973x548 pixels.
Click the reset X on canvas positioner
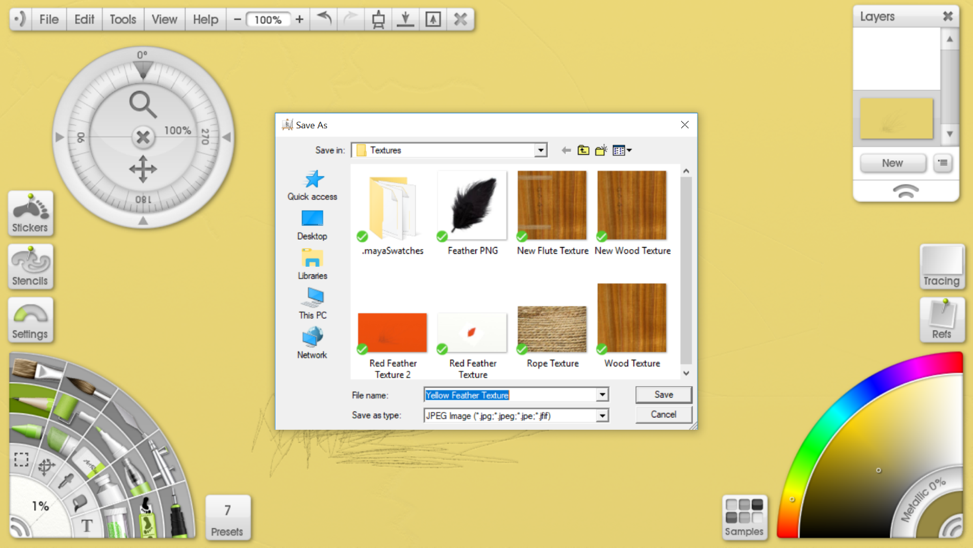coord(143,137)
